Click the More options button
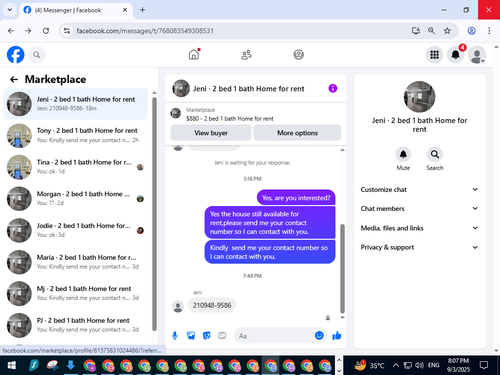The height and width of the screenshot is (375, 500). tap(297, 133)
